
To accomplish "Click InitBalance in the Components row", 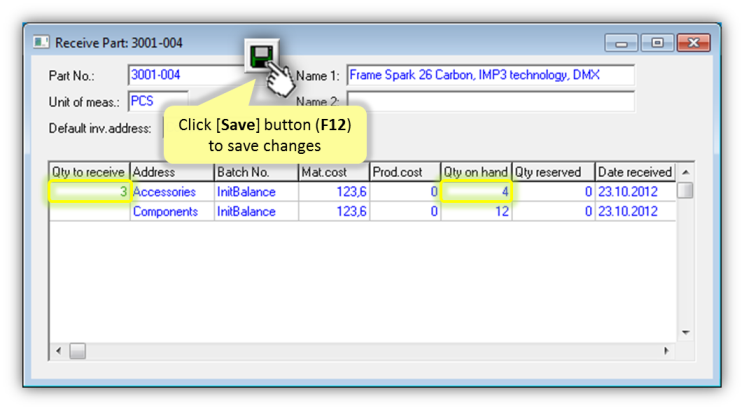I will [256, 211].
